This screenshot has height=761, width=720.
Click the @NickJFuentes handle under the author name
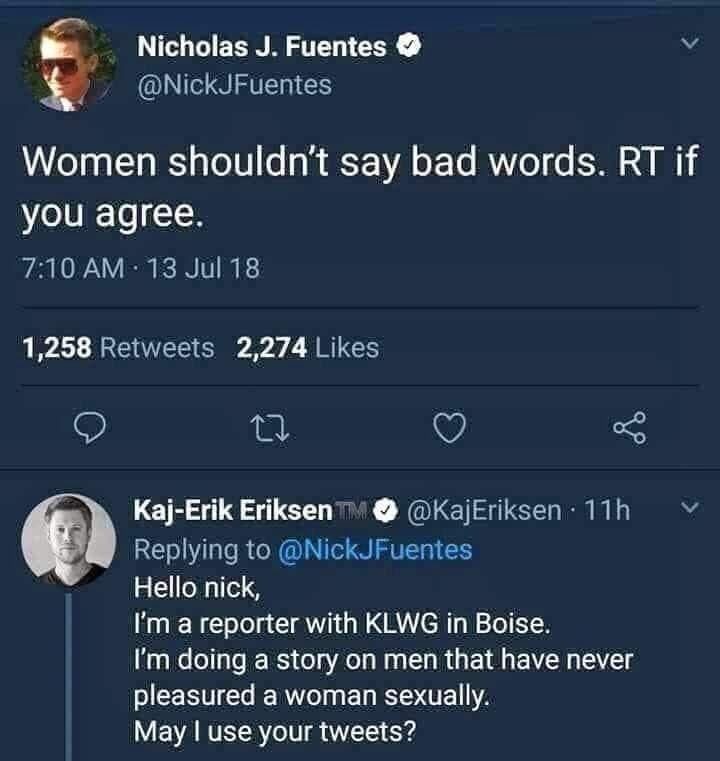pyautogui.click(x=233, y=85)
